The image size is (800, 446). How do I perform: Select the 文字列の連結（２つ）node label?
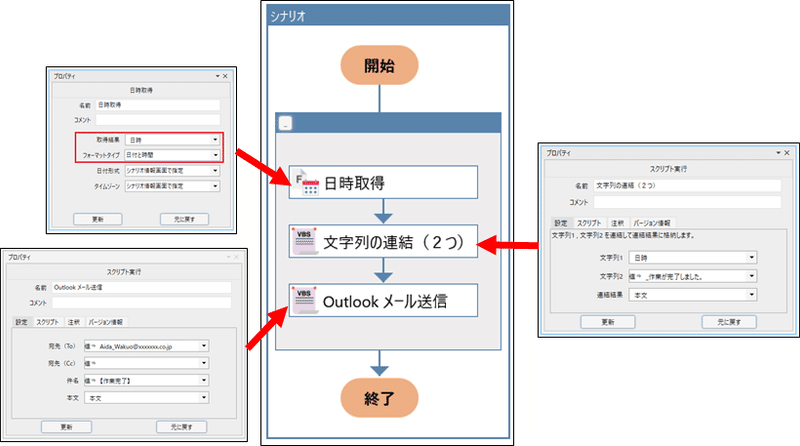394,242
